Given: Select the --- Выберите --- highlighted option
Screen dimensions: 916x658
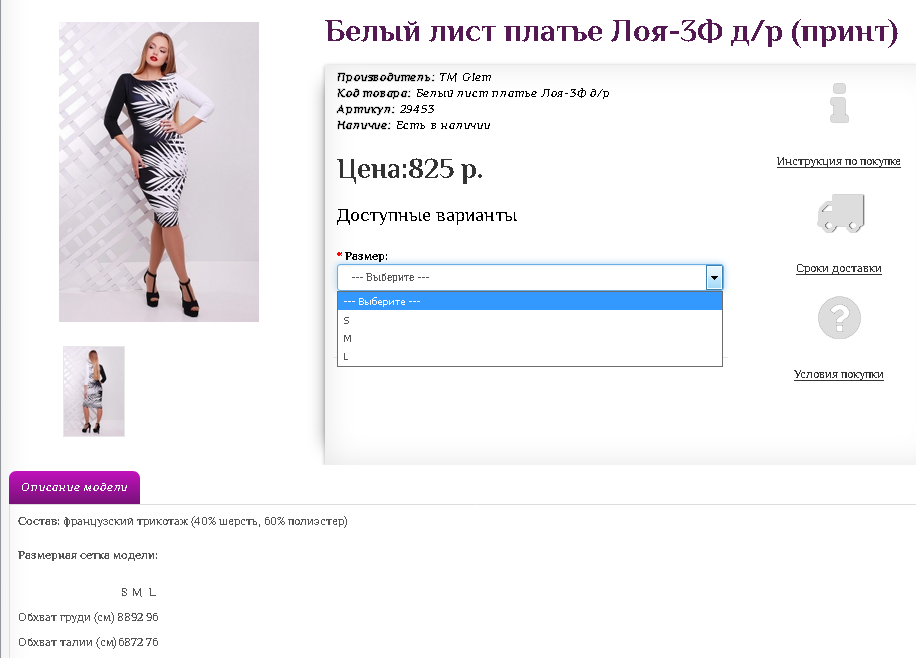Looking at the screenshot, I should tap(530, 302).
